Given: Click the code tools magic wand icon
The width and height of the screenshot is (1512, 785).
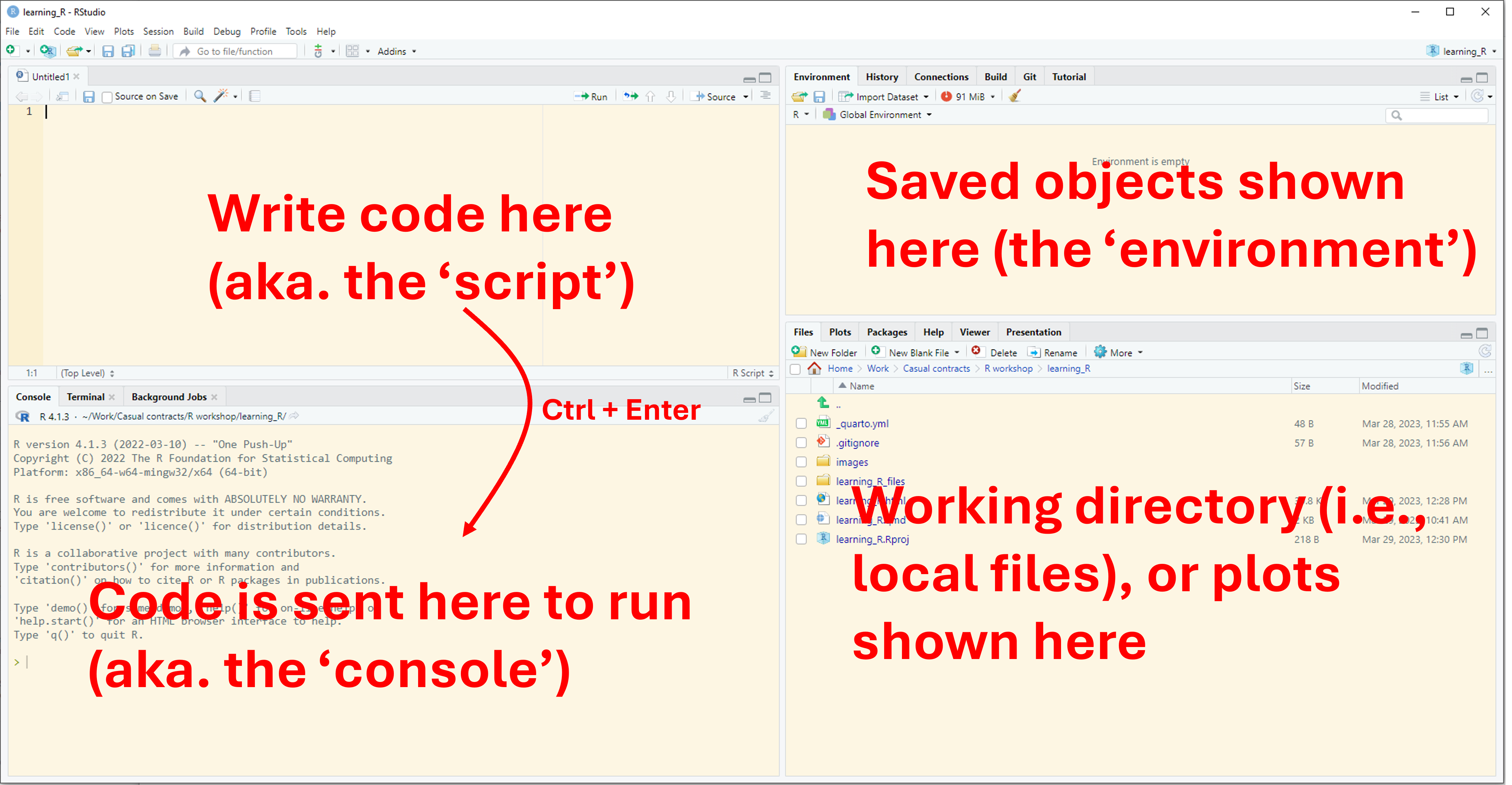Looking at the screenshot, I should 221,96.
